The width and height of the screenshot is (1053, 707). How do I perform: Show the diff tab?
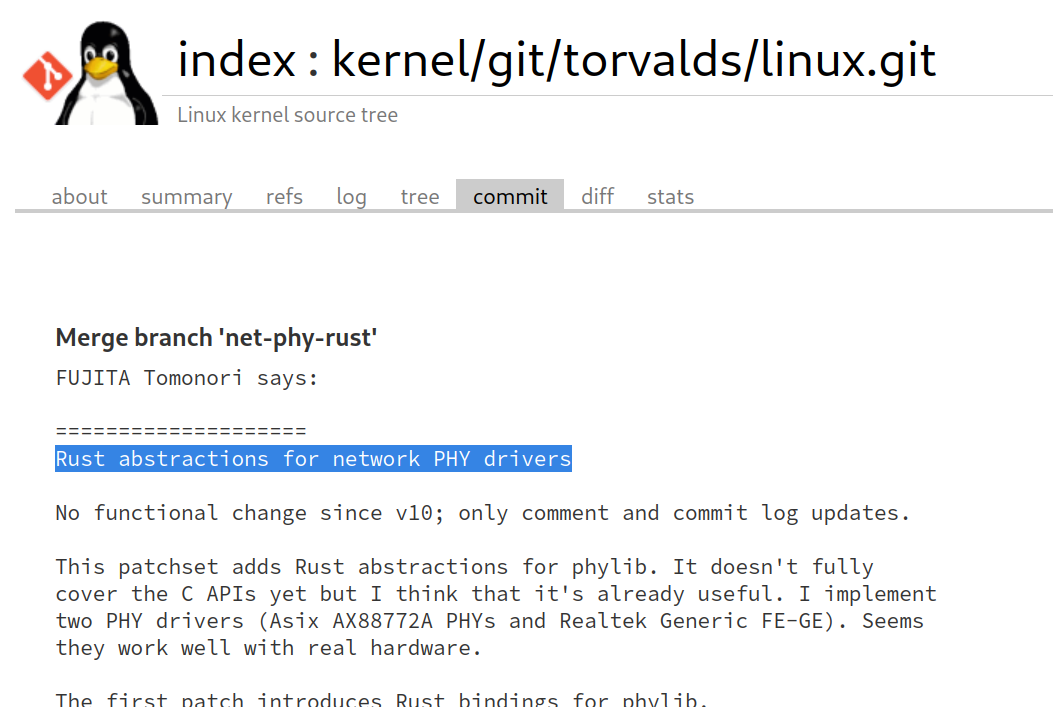597,197
